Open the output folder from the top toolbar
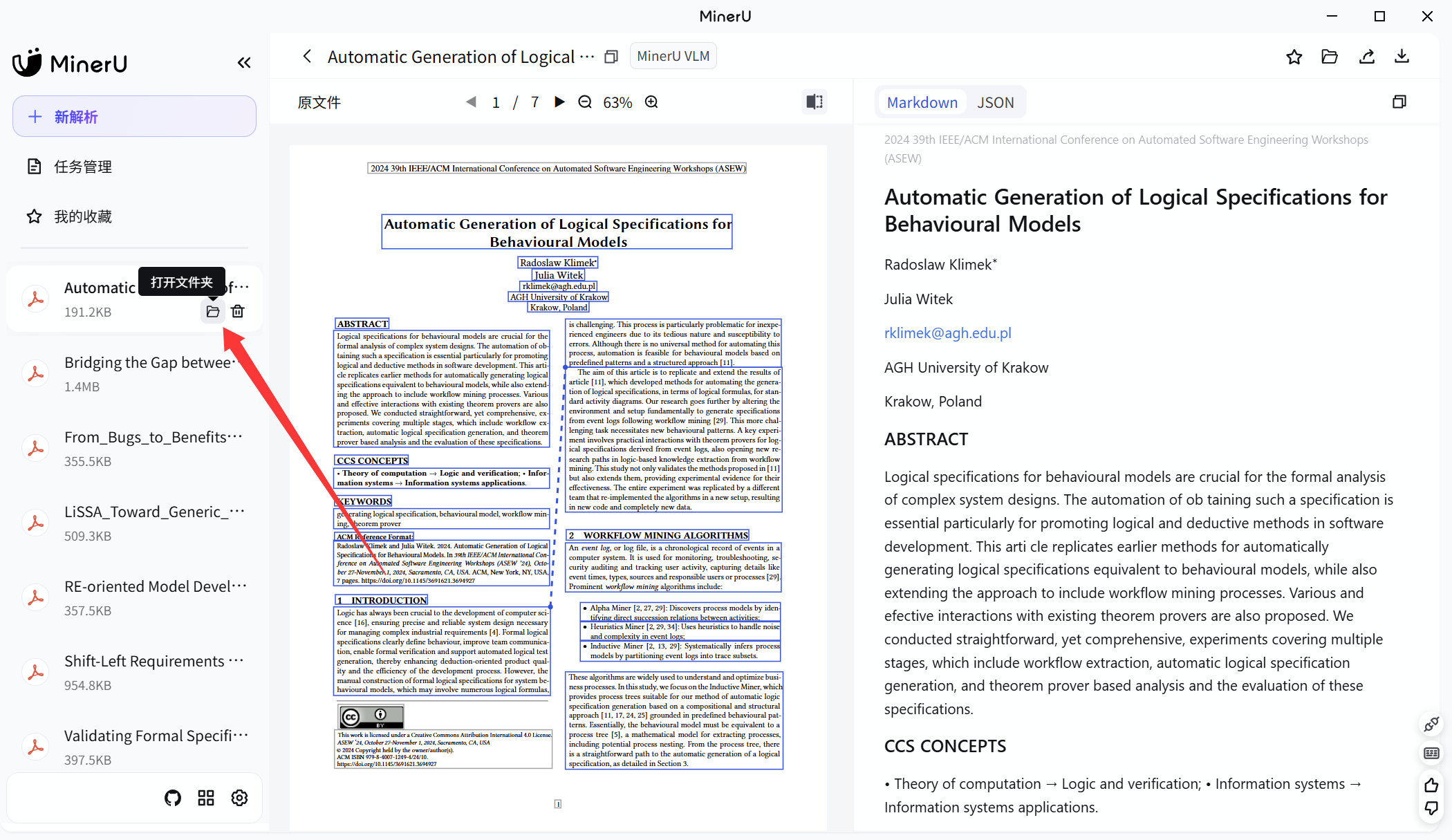The width and height of the screenshot is (1452, 840). [x=1330, y=57]
